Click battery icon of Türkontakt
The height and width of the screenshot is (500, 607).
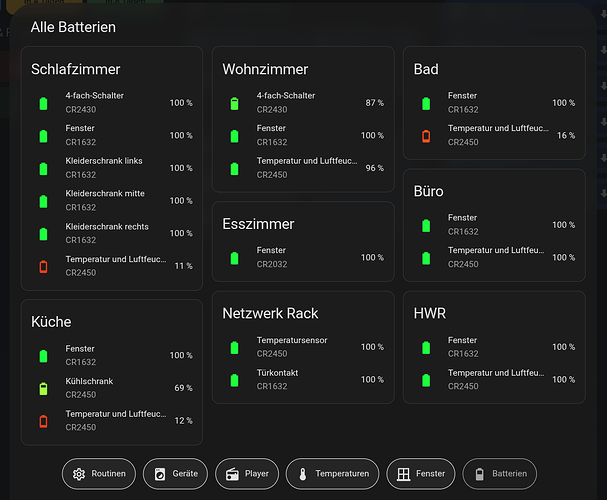pyautogui.click(x=235, y=380)
